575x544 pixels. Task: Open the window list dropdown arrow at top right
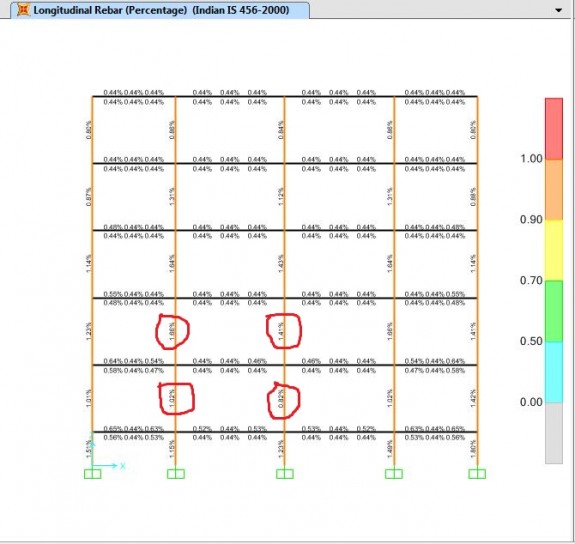[x=558, y=10]
